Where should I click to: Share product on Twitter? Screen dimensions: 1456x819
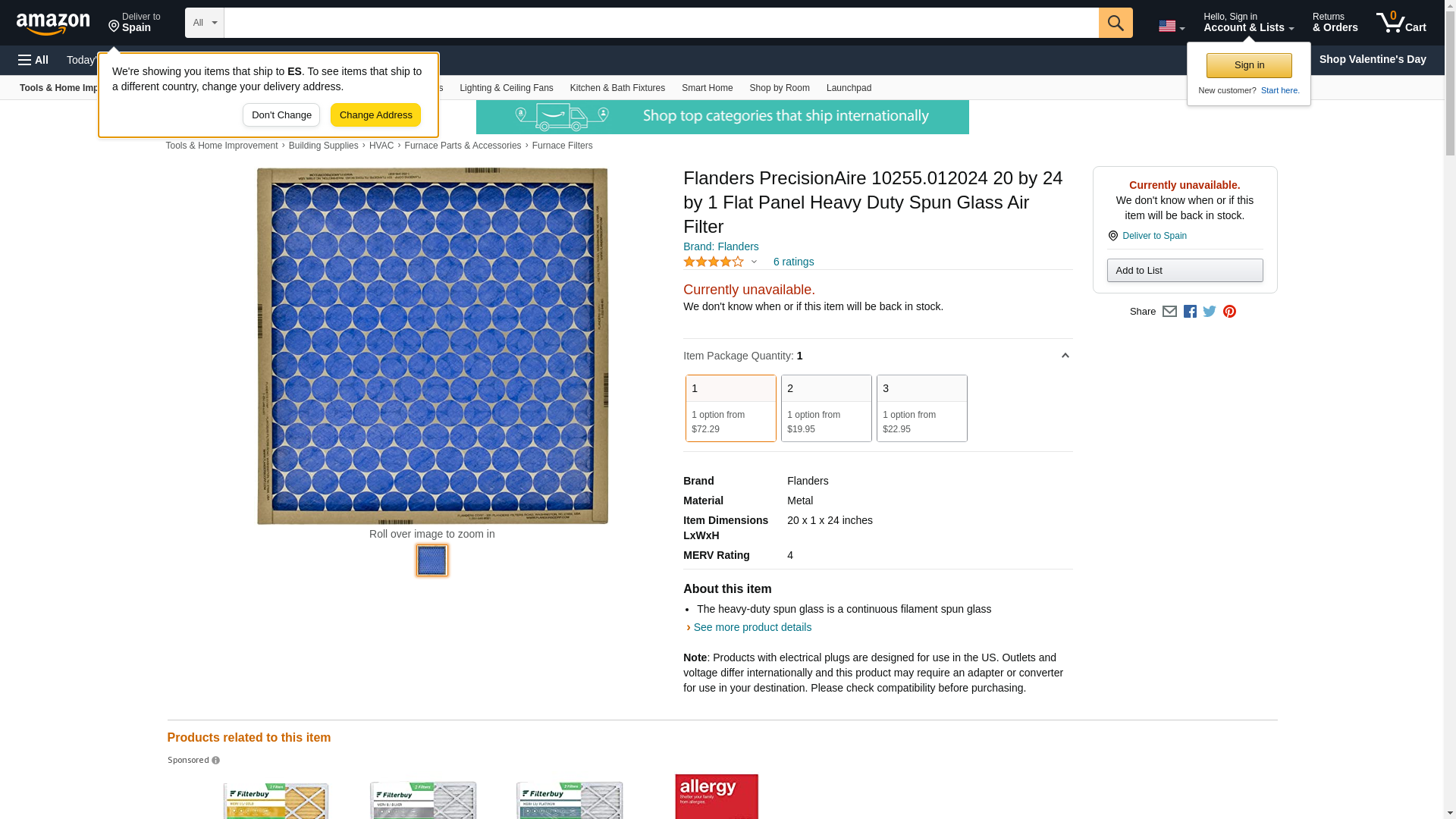point(1210,312)
